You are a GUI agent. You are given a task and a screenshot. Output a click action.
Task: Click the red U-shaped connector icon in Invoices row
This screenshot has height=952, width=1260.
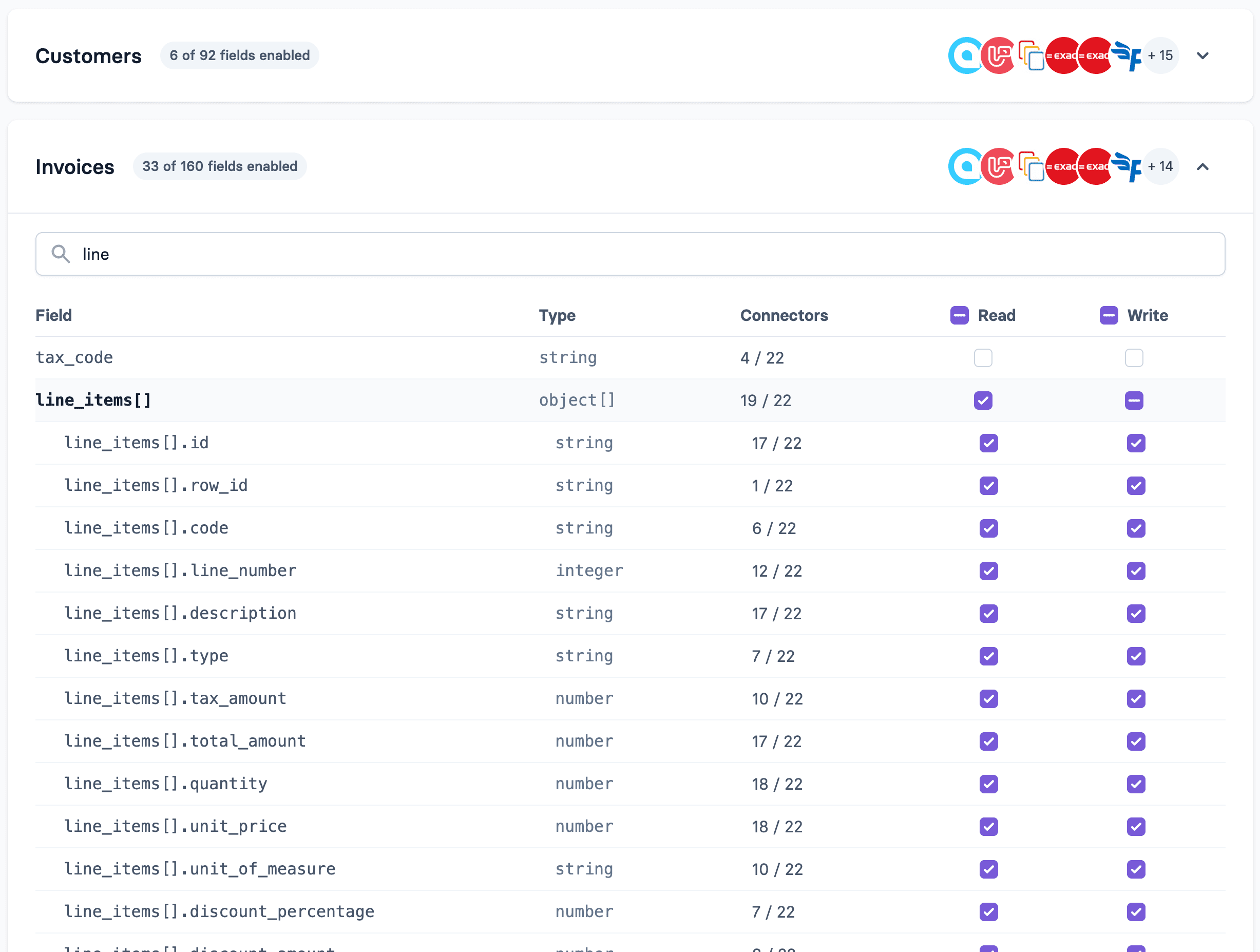pyautogui.click(x=998, y=166)
